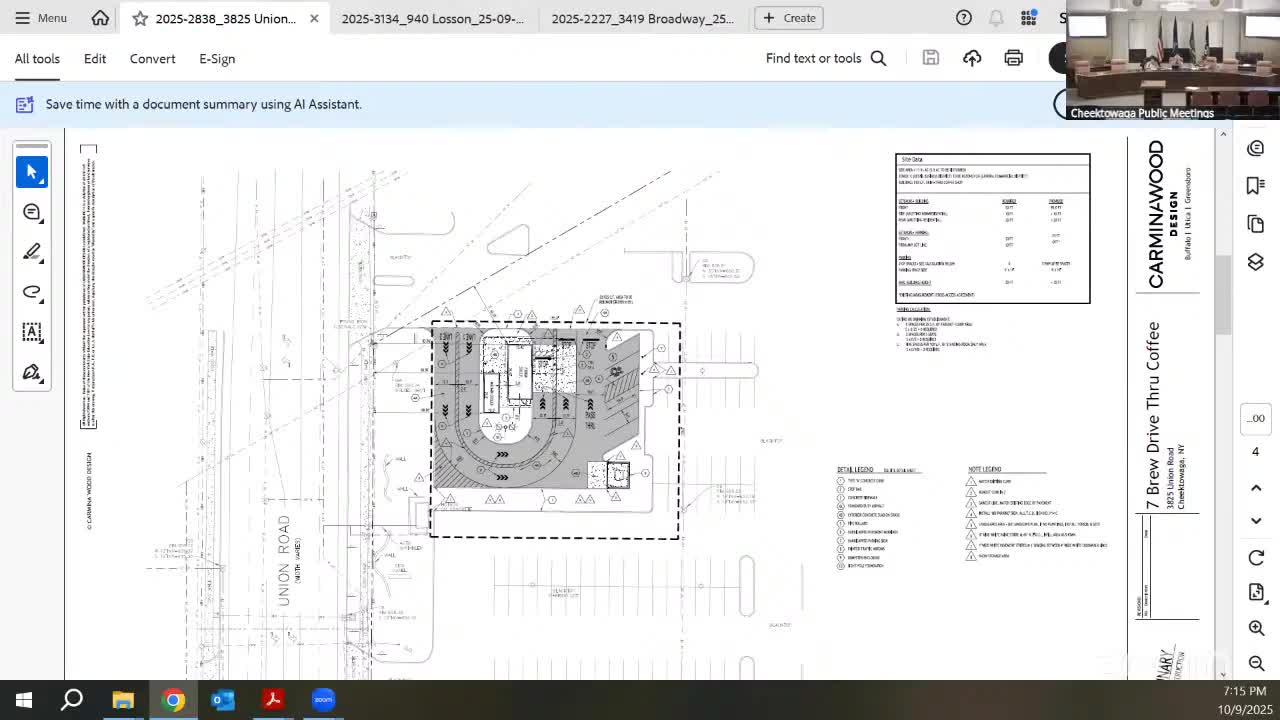The height and width of the screenshot is (720, 1280).
Task: Open the Convert menu item
Action: [152, 58]
